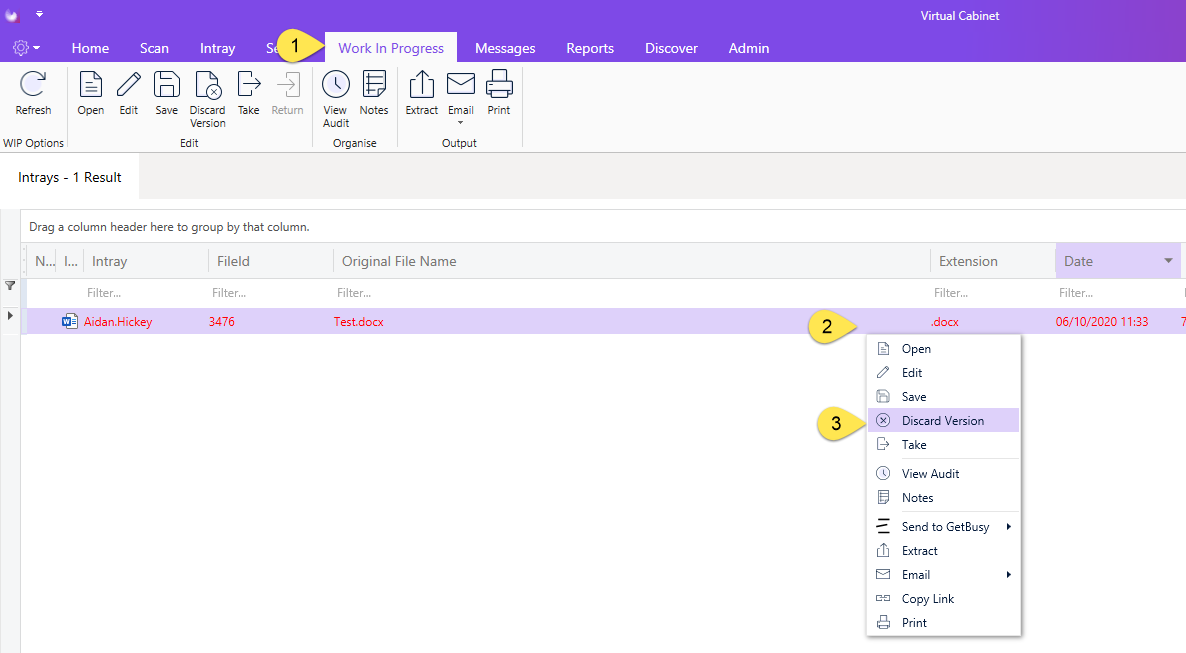
Task: Expand the Test.docx row indicator arrow
Action: 10,316
